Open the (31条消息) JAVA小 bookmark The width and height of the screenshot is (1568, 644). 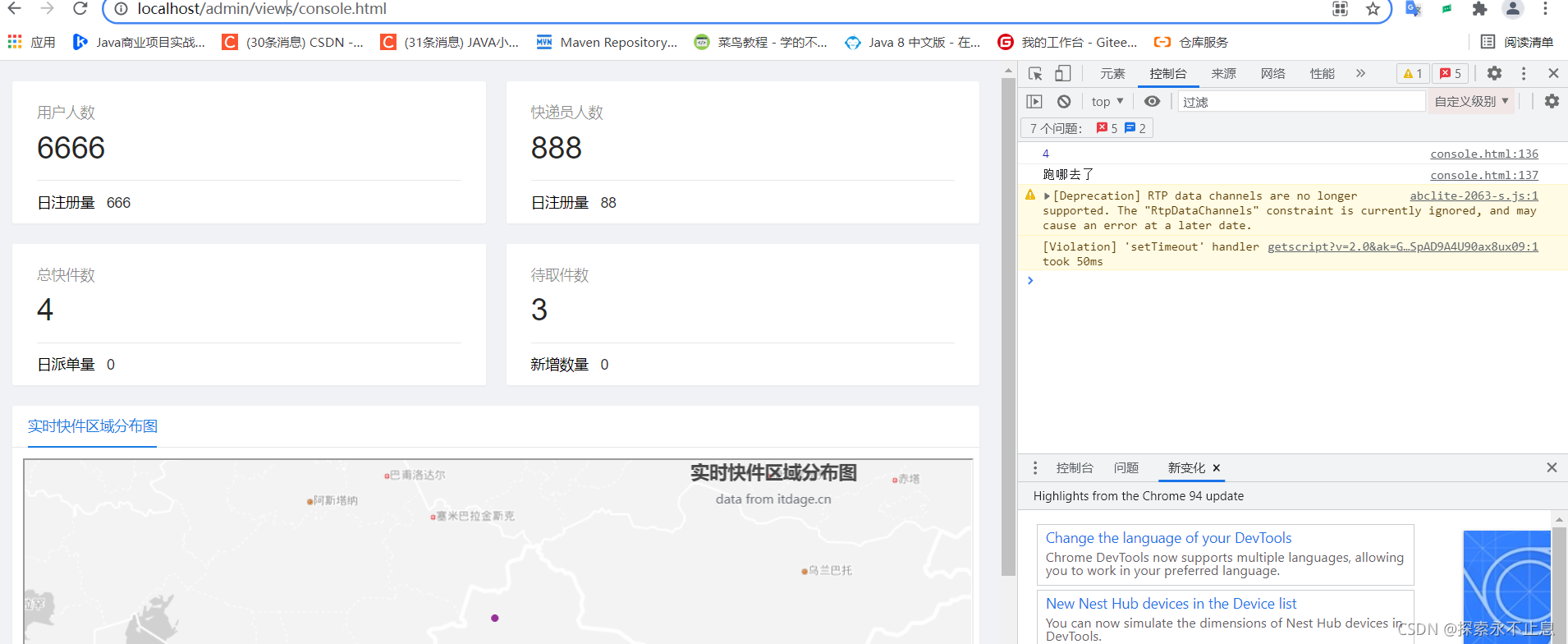[450, 42]
